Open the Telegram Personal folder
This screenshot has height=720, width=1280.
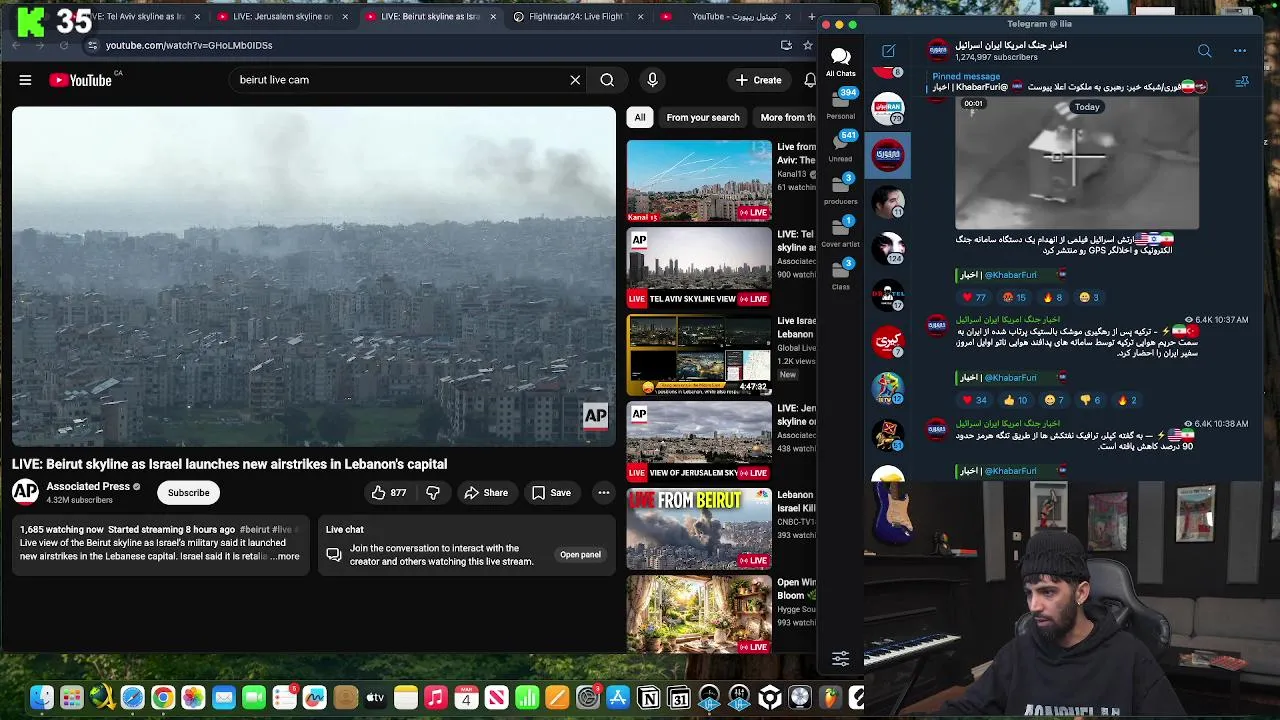pyautogui.click(x=841, y=104)
